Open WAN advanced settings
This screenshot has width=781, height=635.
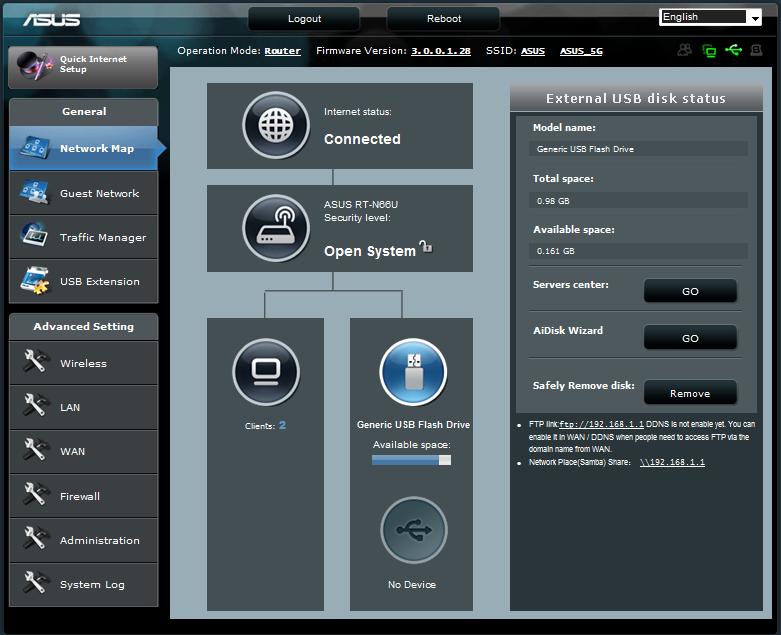(84, 452)
